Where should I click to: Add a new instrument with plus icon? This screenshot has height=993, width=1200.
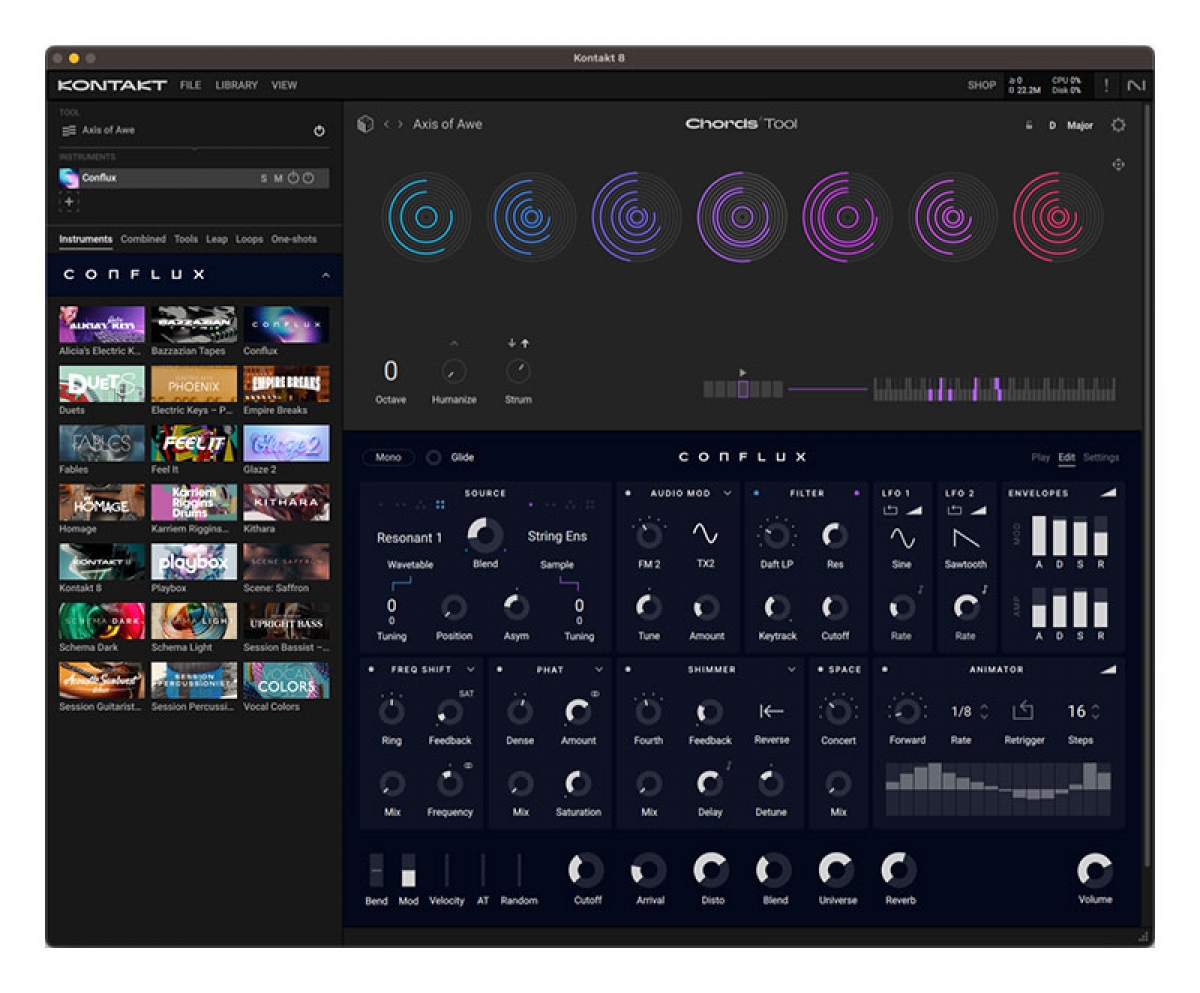click(x=69, y=202)
